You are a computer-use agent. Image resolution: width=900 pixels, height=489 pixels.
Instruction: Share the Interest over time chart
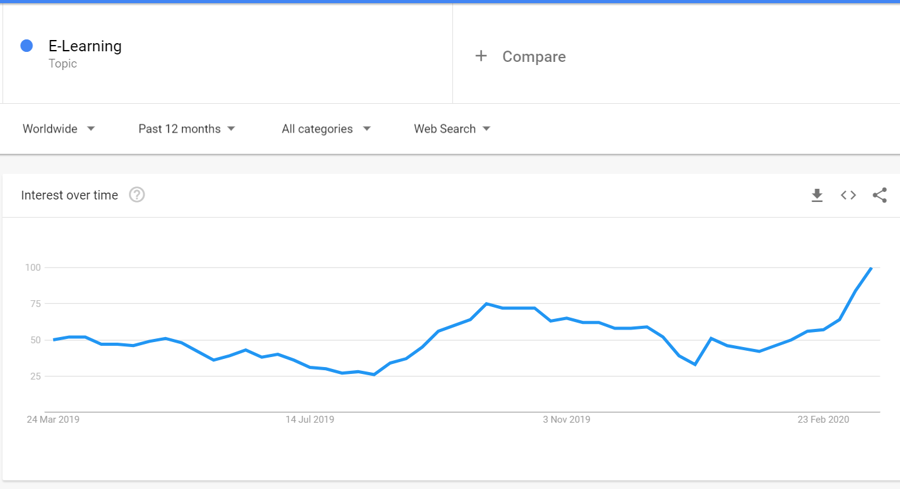tap(879, 195)
